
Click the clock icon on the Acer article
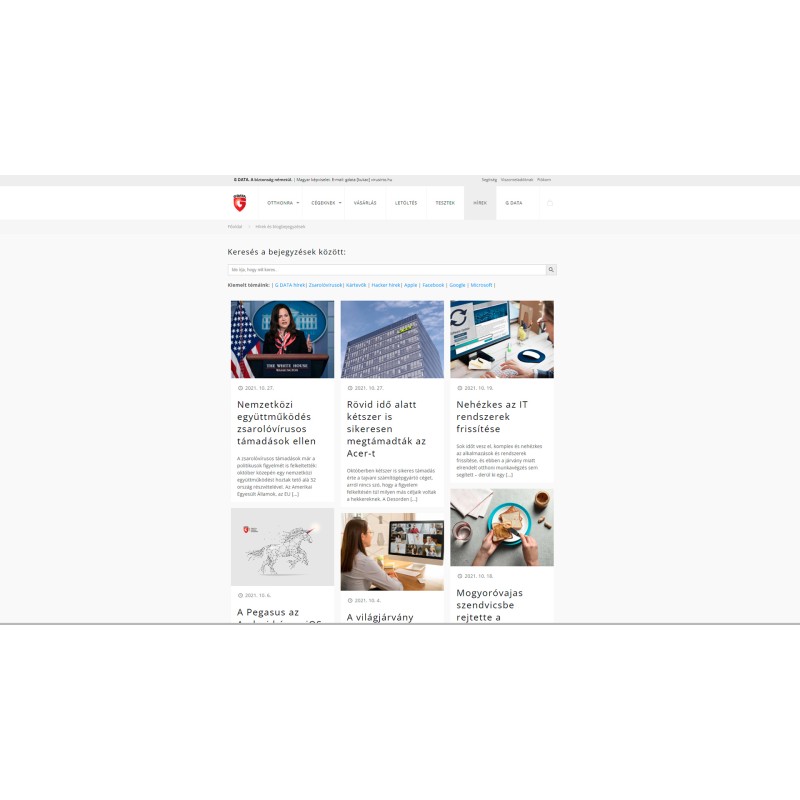(x=350, y=387)
